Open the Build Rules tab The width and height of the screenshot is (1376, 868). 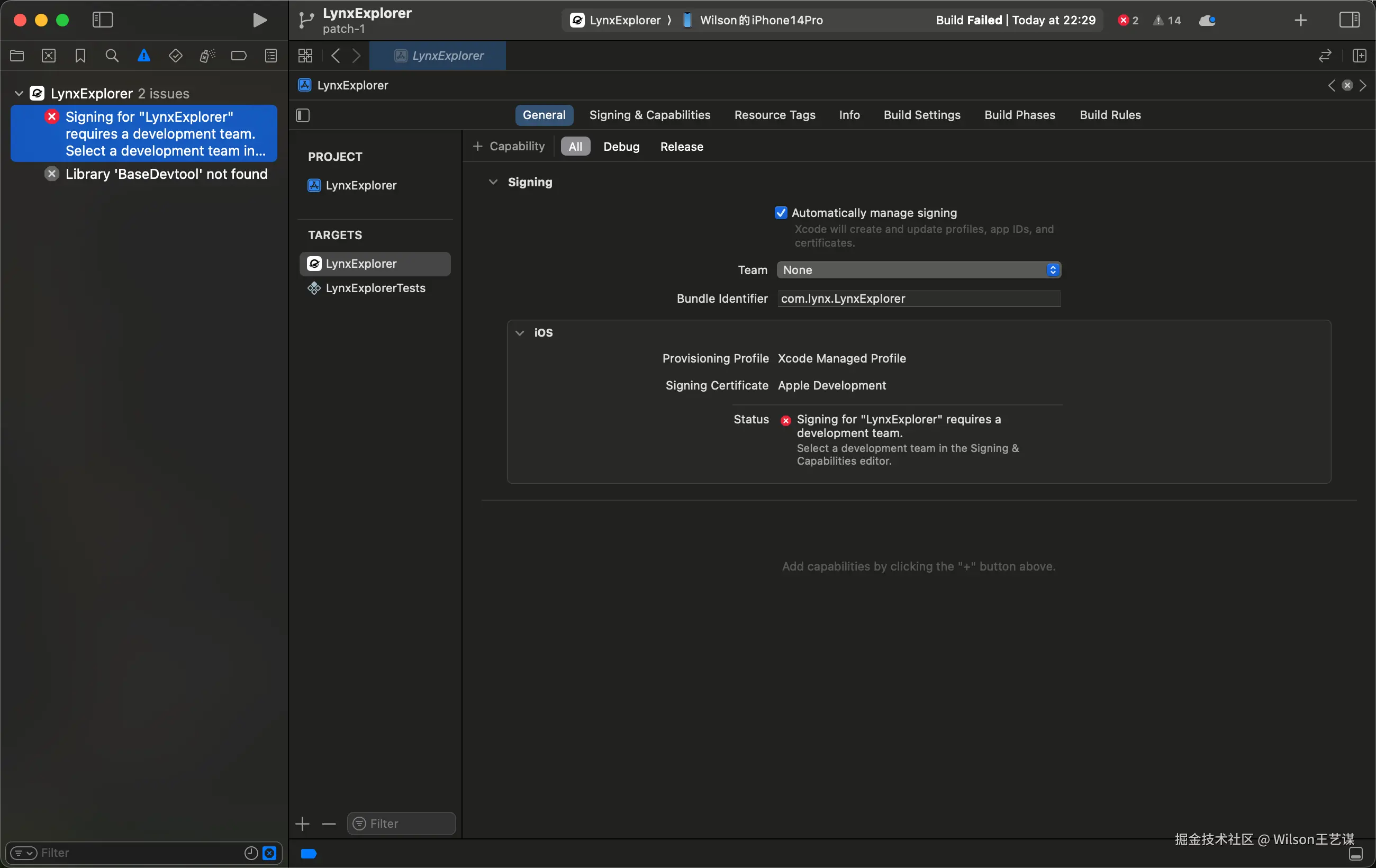coord(1110,115)
